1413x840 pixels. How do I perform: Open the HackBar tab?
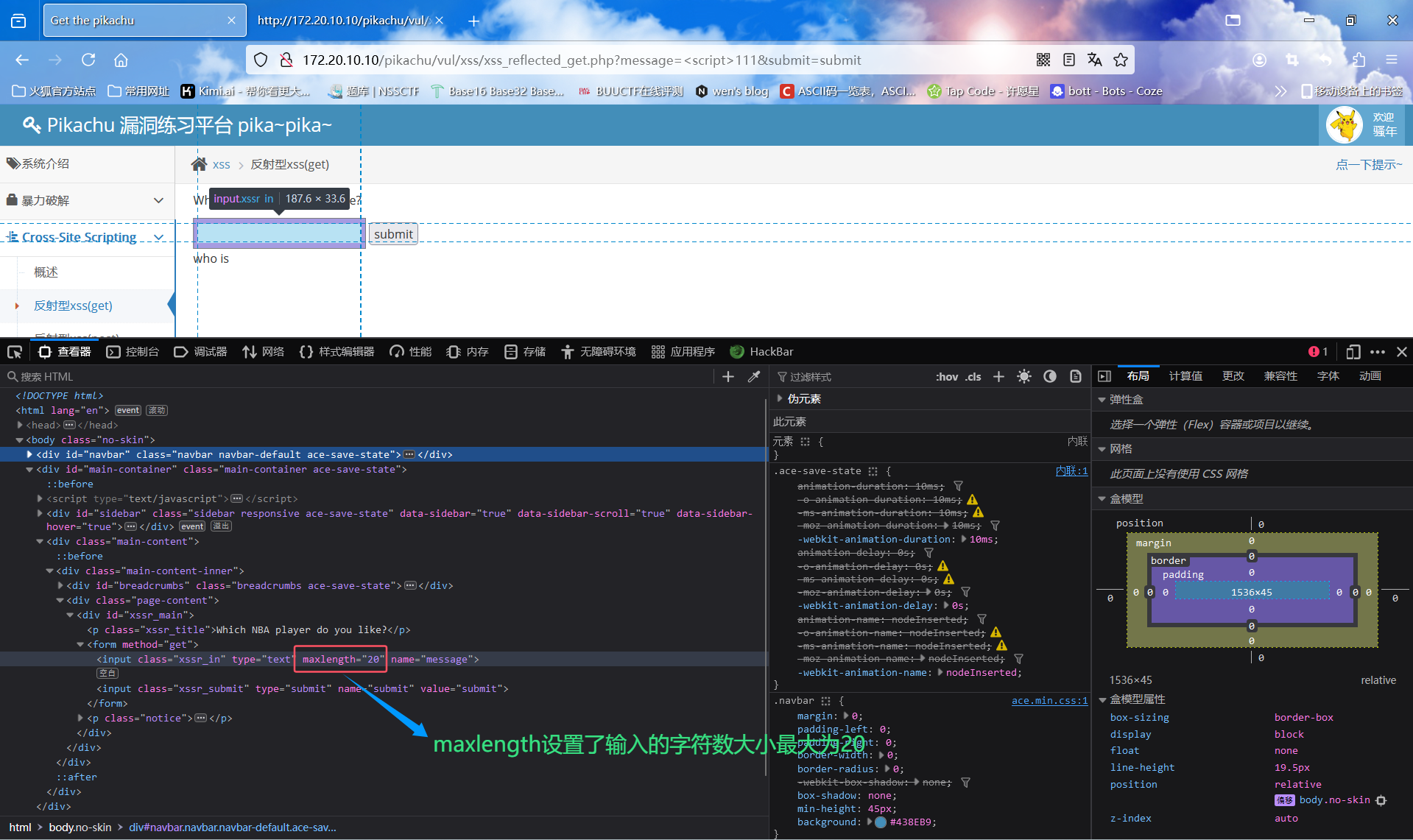point(761,352)
